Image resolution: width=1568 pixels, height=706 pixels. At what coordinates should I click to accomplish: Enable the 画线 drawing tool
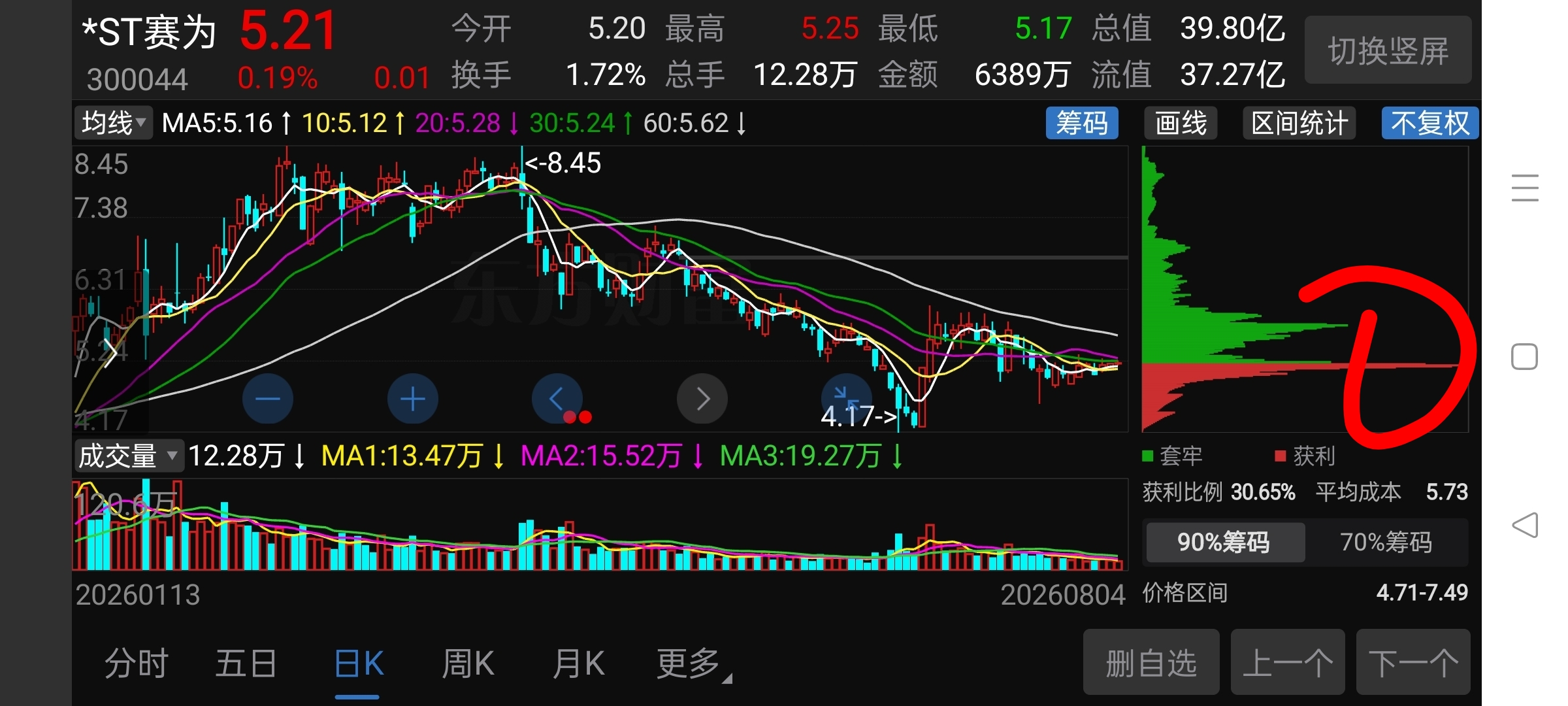[1181, 123]
